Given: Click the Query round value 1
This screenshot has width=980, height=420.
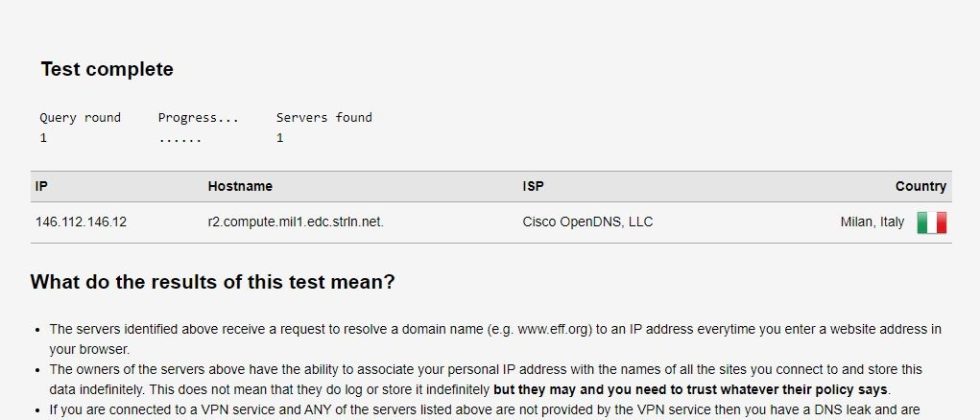Looking at the screenshot, I should point(44,138).
